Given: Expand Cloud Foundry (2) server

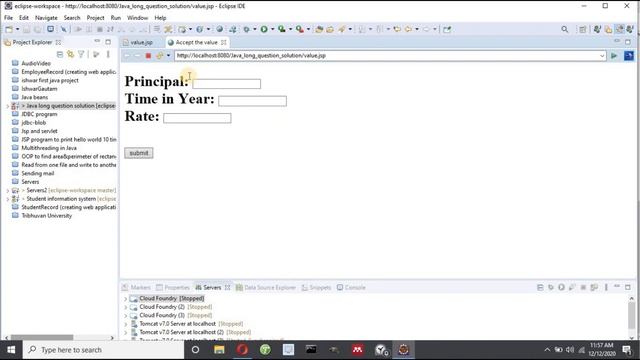Looking at the screenshot, I should tap(125, 307).
